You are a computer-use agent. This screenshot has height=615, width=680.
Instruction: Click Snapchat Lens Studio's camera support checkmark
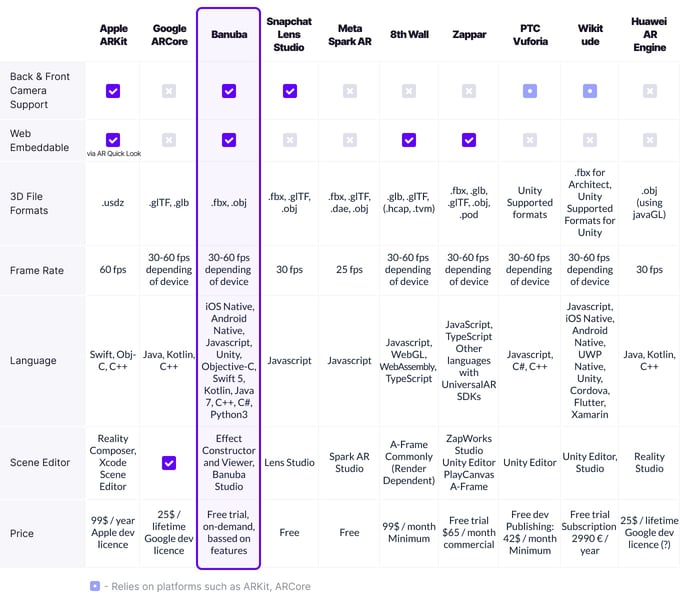[289, 91]
